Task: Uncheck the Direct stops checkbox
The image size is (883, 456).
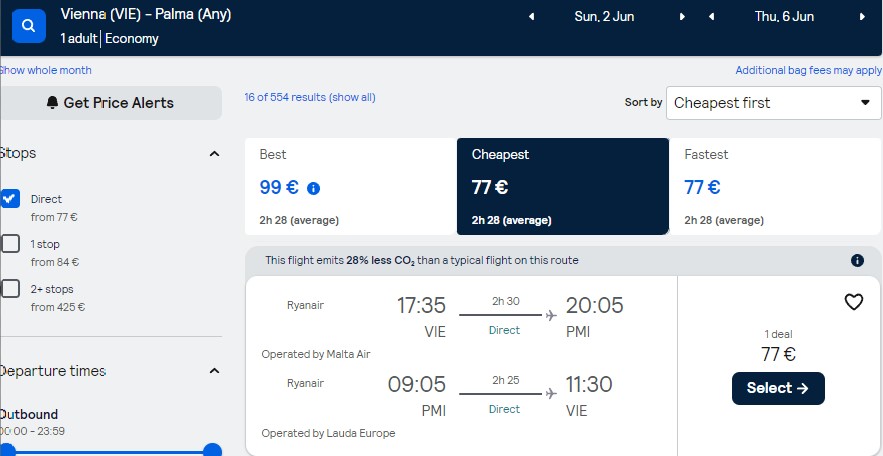Action: click(x=10, y=199)
